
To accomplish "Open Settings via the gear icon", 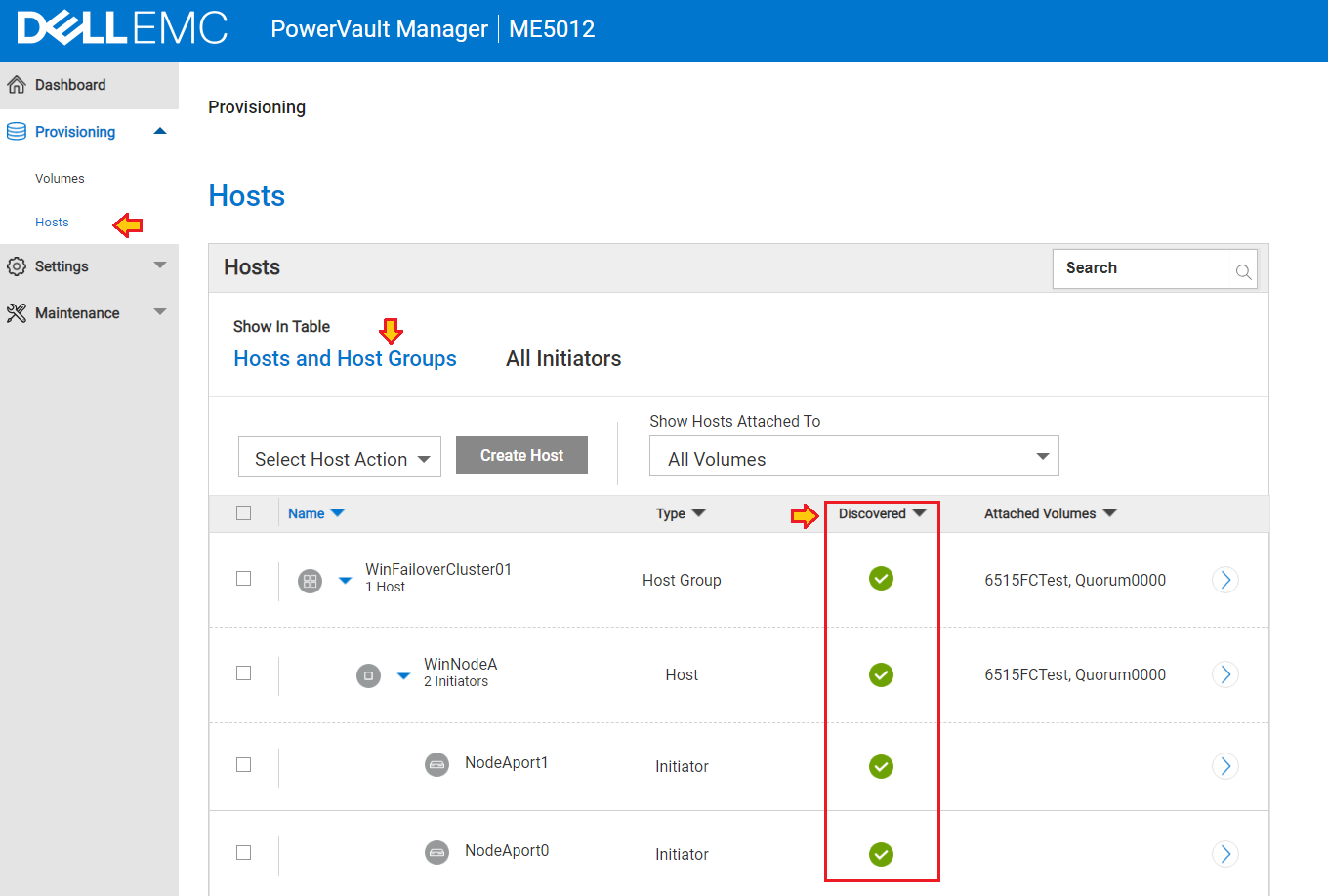I will tap(16, 265).
